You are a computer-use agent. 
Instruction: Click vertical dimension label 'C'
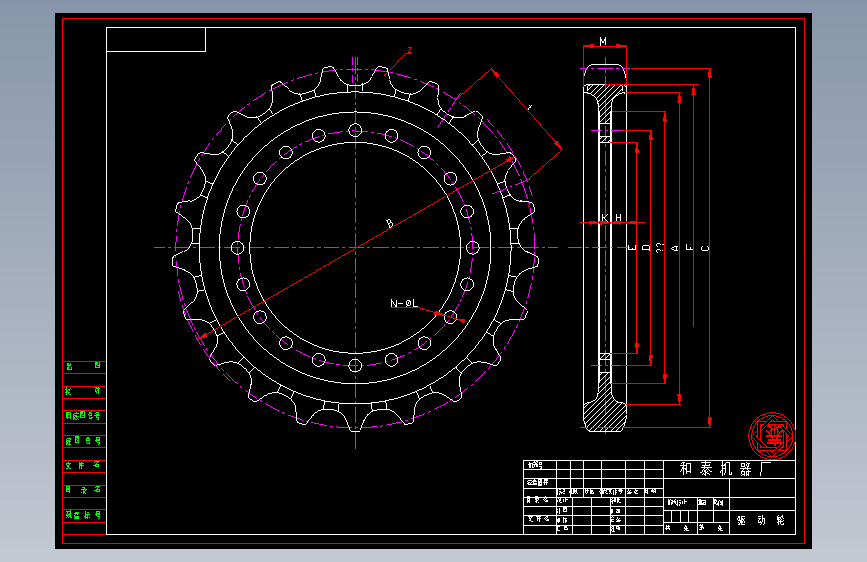(x=704, y=248)
